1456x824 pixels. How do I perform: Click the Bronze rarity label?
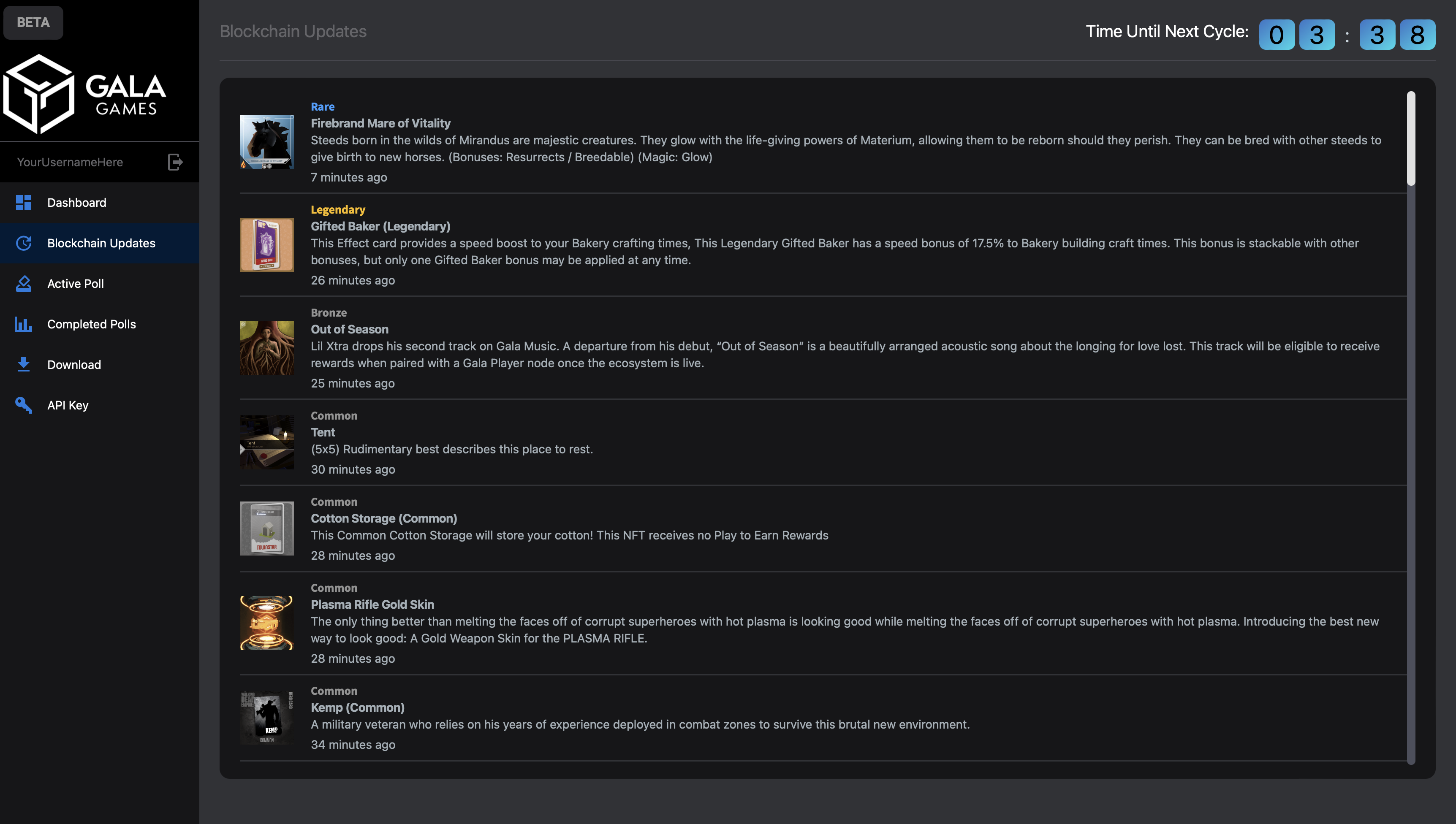[329, 312]
